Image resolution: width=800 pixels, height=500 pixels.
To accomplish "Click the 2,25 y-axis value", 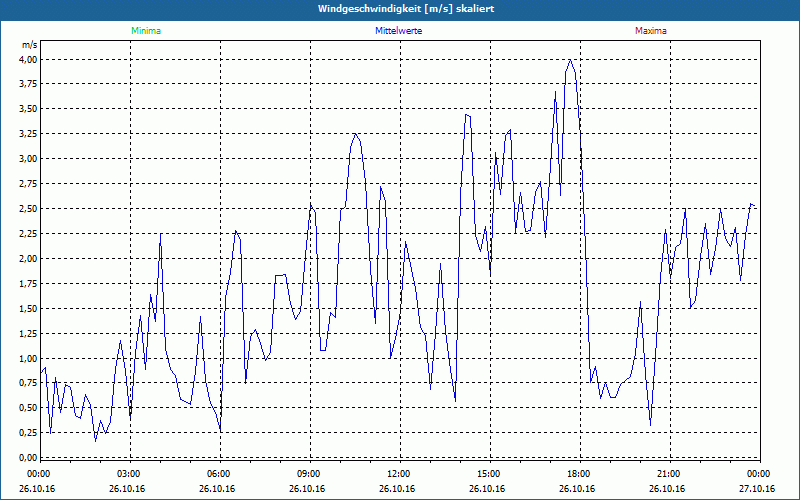I will click(29, 234).
